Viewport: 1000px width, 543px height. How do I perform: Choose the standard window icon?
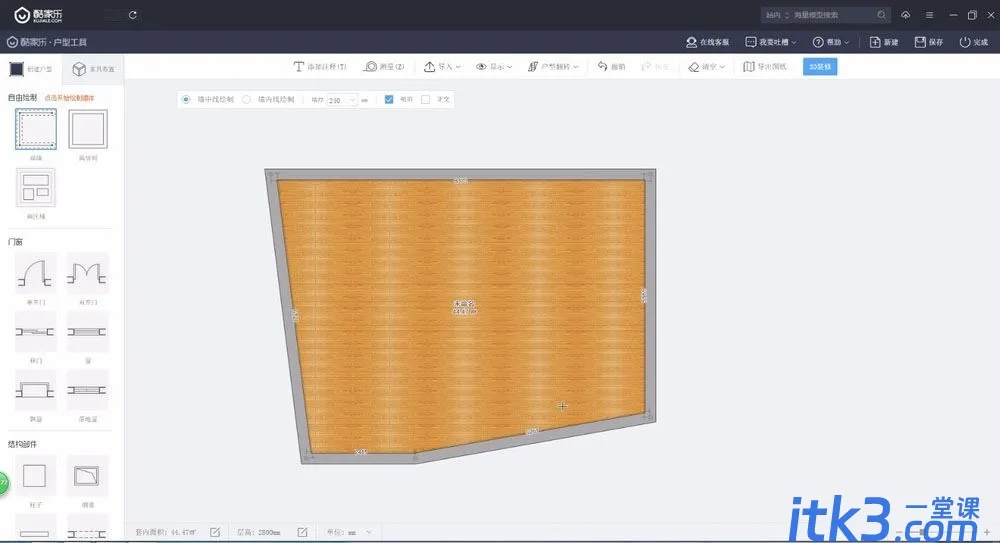[87, 332]
